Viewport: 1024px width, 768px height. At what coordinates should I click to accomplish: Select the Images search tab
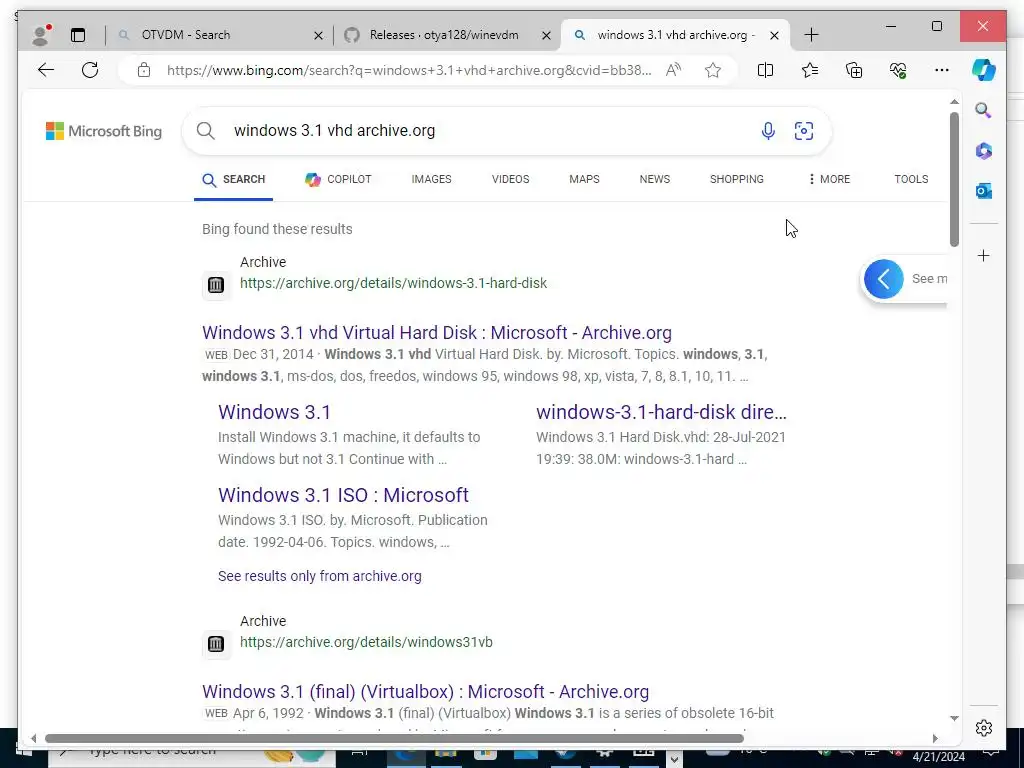click(431, 179)
